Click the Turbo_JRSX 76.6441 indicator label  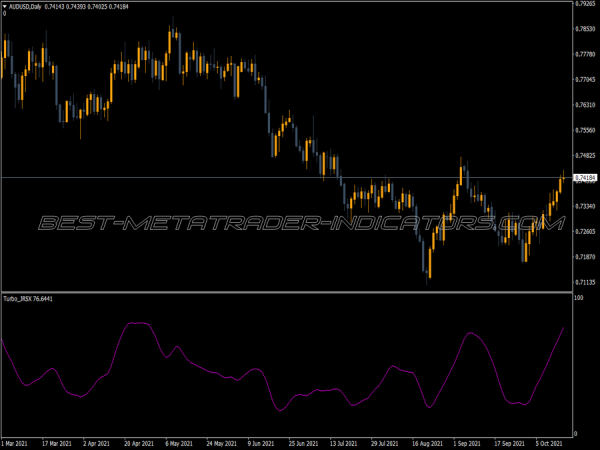[27, 298]
